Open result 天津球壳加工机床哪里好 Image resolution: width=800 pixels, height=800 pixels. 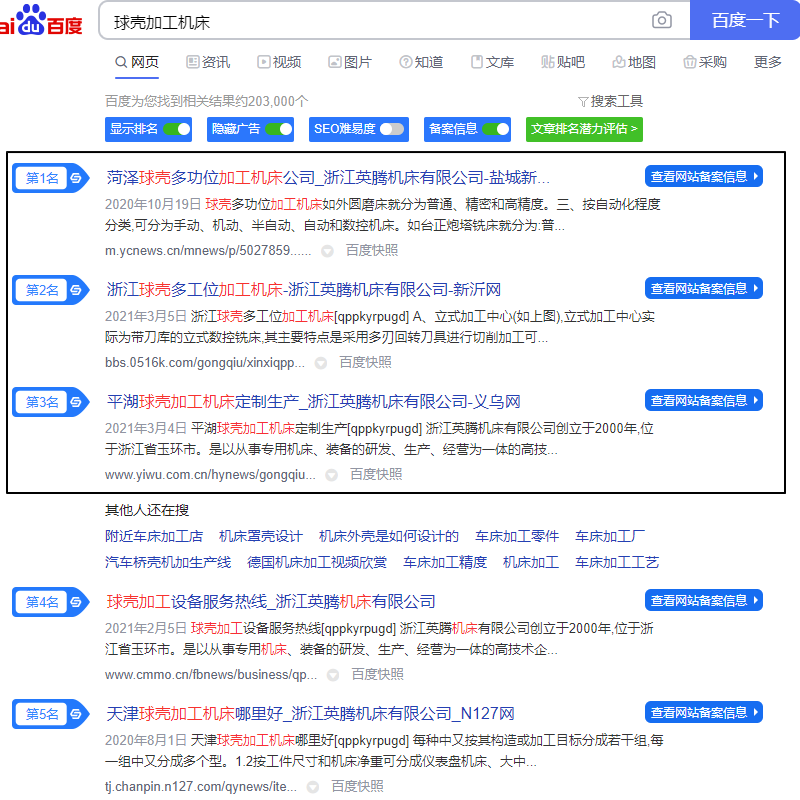click(x=310, y=713)
